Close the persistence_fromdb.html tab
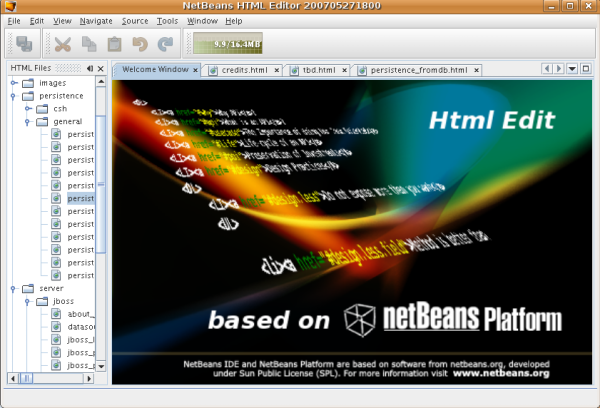The width and height of the screenshot is (600, 408). [476, 70]
